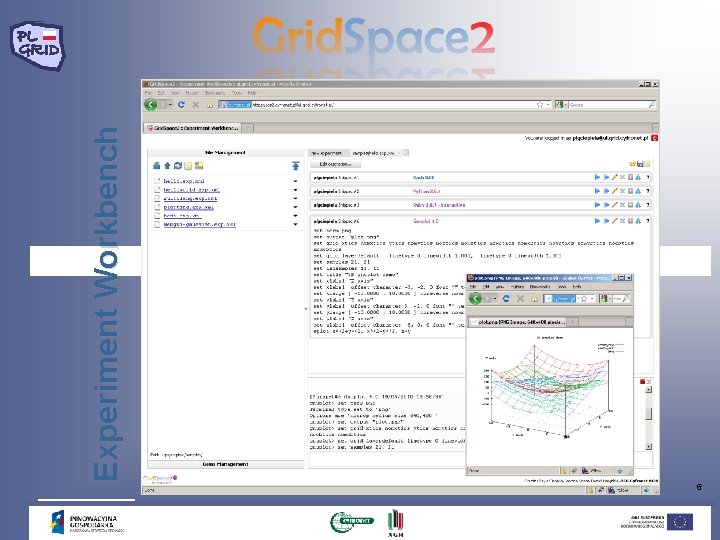Open the hello.exp.xml file link
The height and width of the screenshot is (540, 720).
click(184, 181)
